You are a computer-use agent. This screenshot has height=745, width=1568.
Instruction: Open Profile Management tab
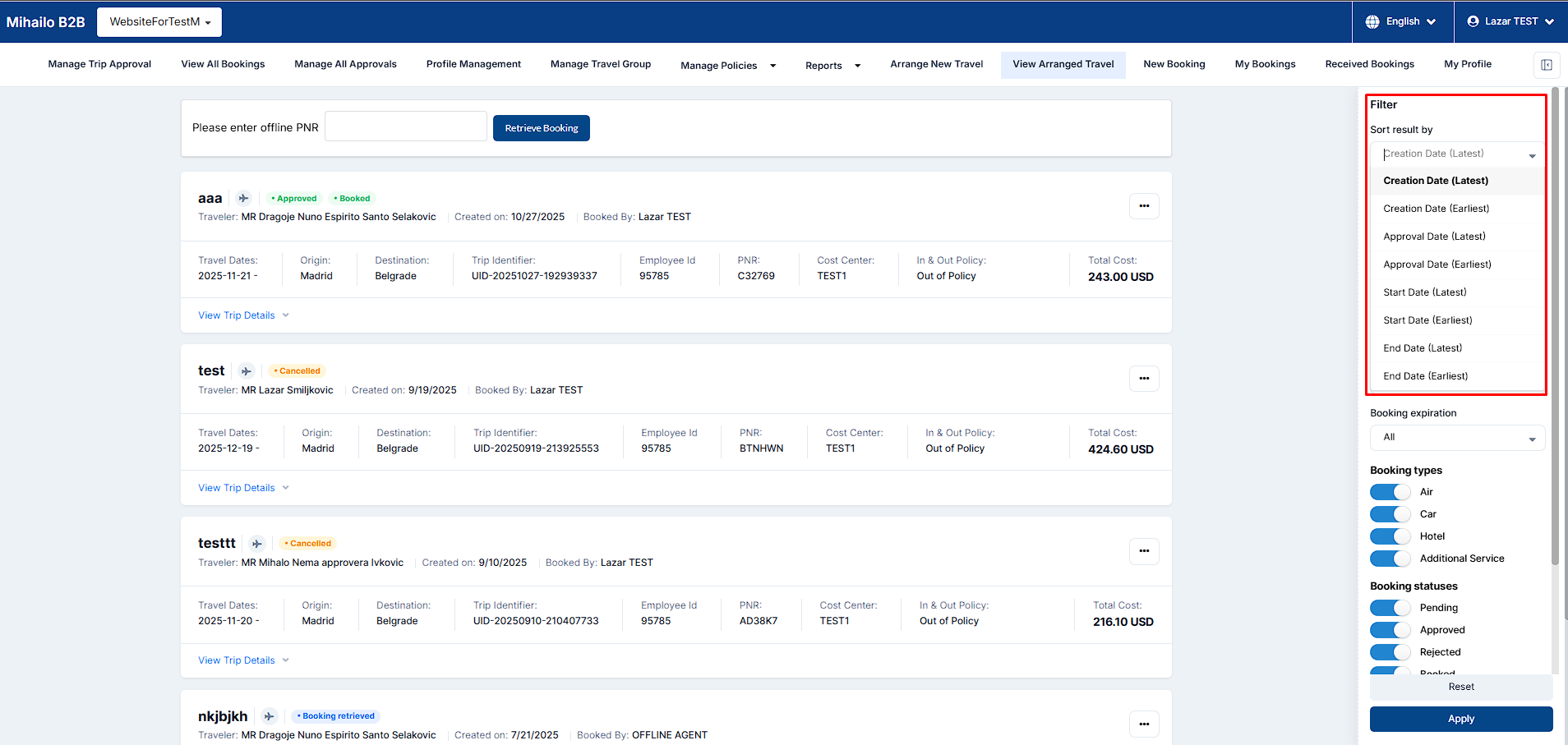click(473, 64)
